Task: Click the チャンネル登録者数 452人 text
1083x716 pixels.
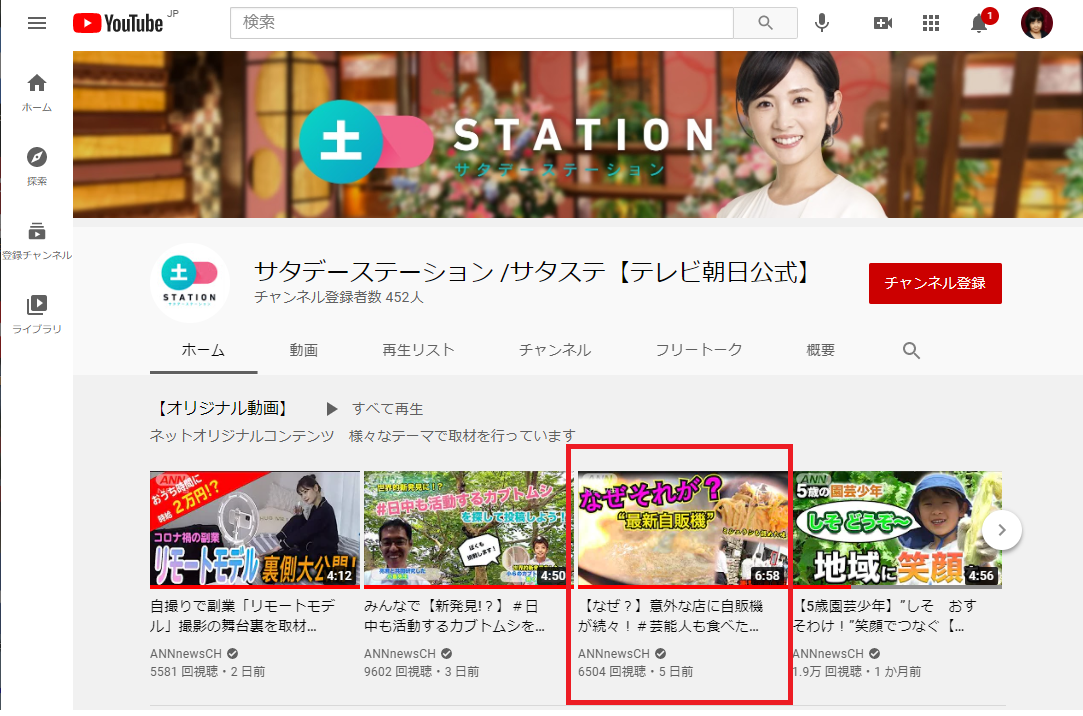Action: [x=338, y=297]
